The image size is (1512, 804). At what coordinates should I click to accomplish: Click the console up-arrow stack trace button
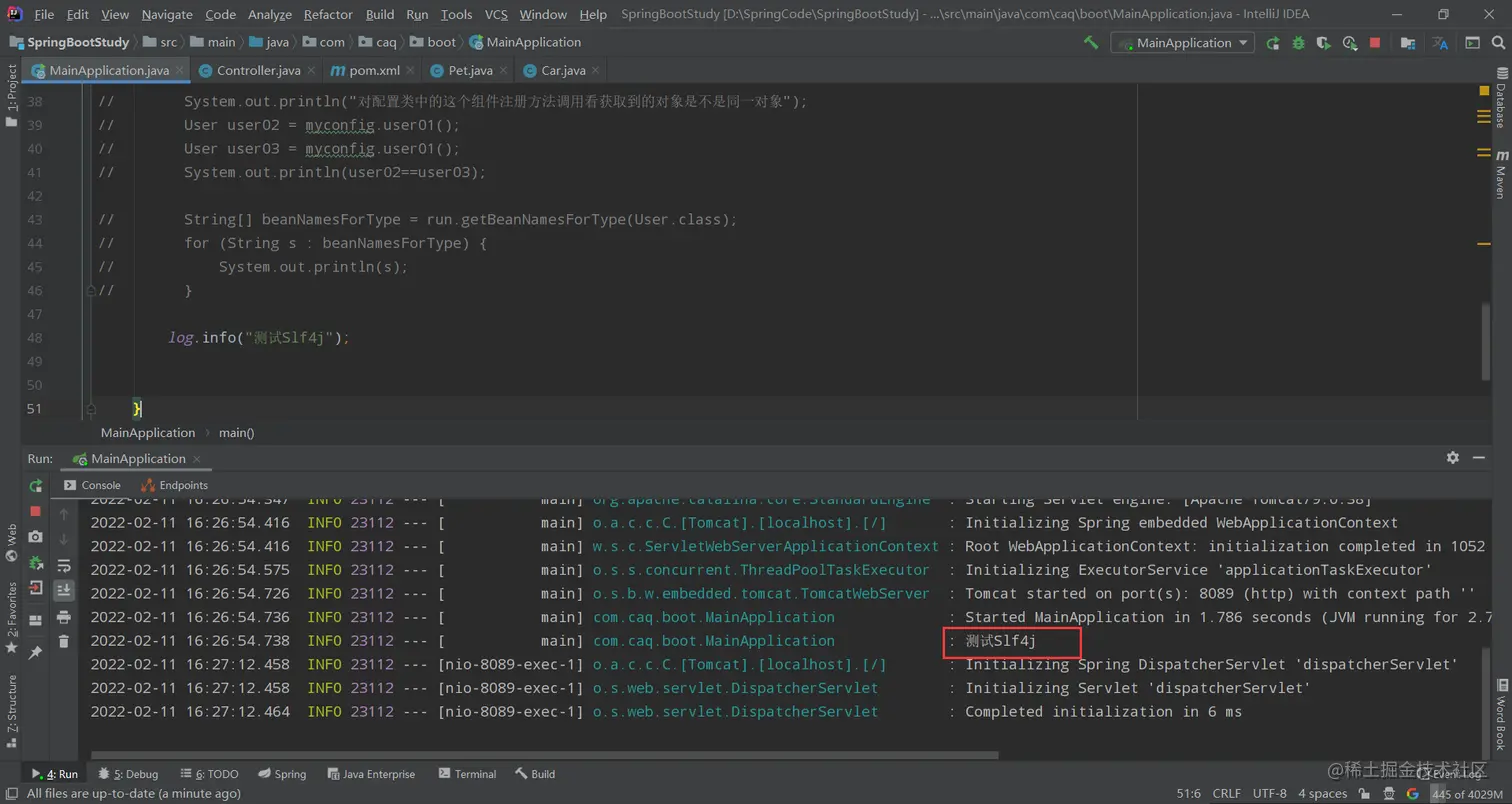pos(64,513)
